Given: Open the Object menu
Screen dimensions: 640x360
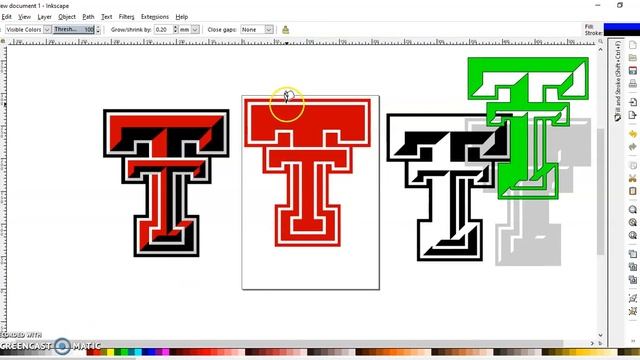Looking at the screenshot, I should coord(67,17).
